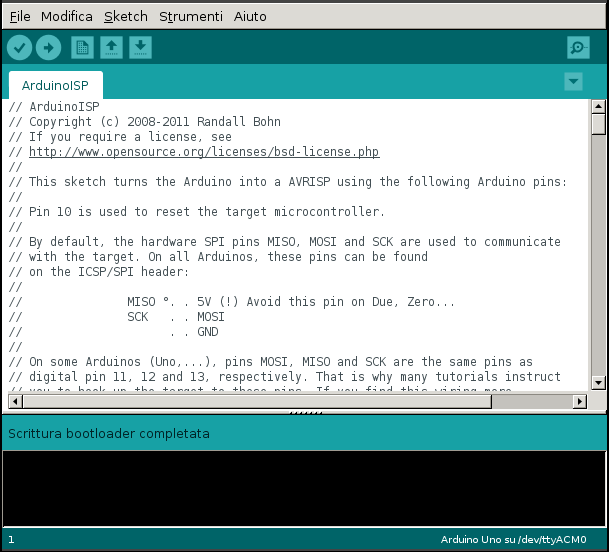This screenshot has height=552, width=609.
Task: Click the 'Scrittura bootloader completata' status message
Action: [x=109, y=433]
